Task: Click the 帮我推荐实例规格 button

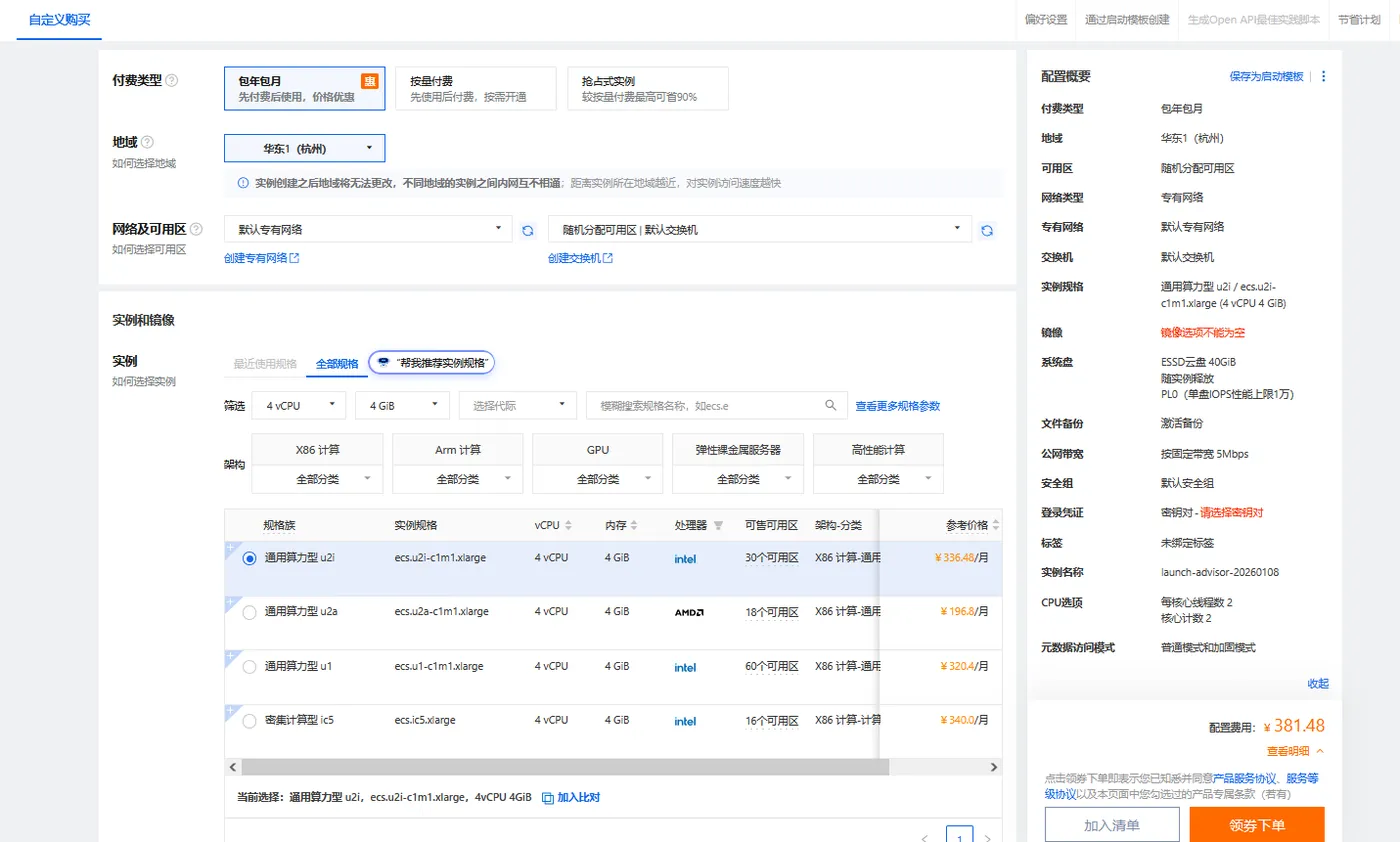Action: coord(432,362)
